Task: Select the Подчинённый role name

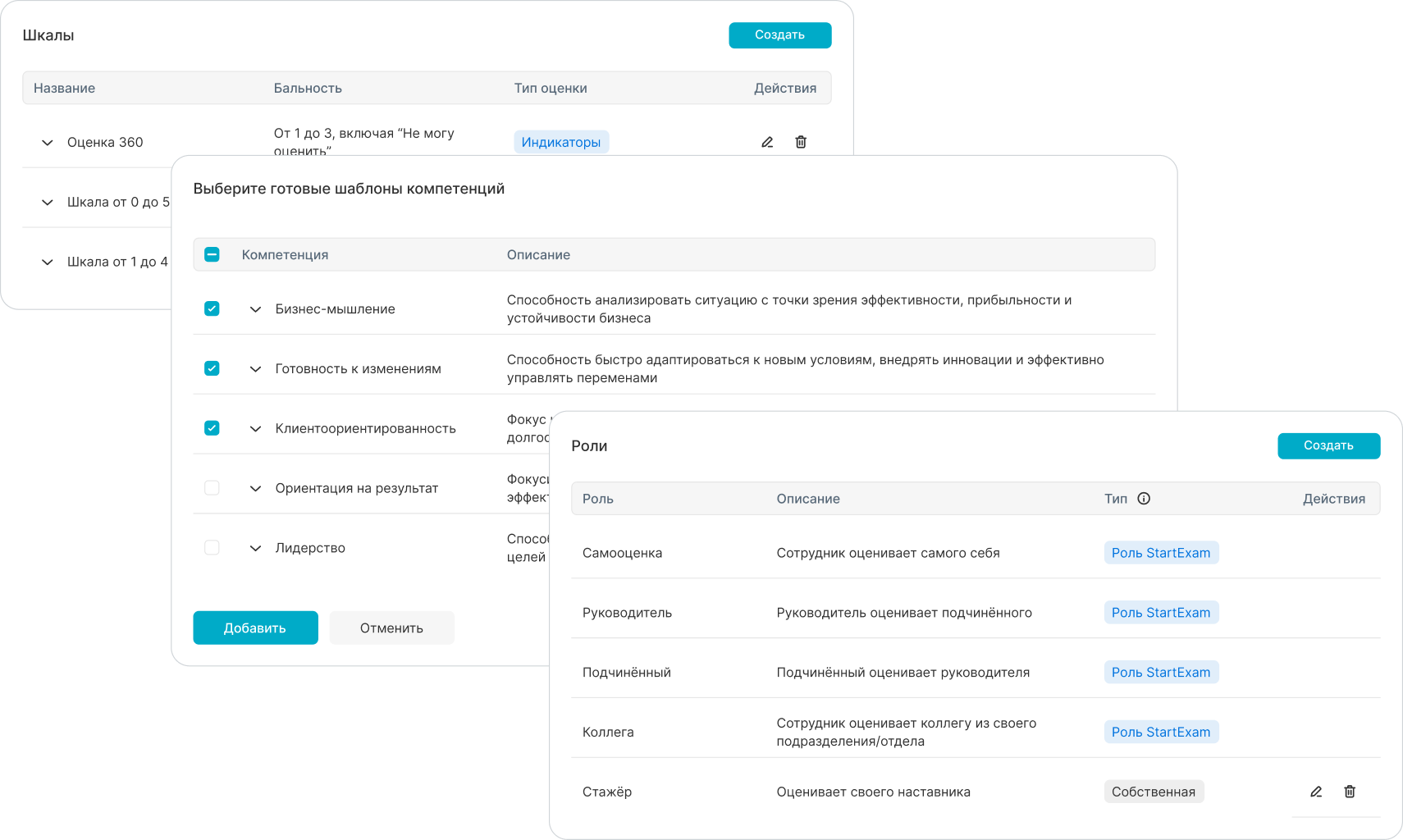Action: (627, 672)
